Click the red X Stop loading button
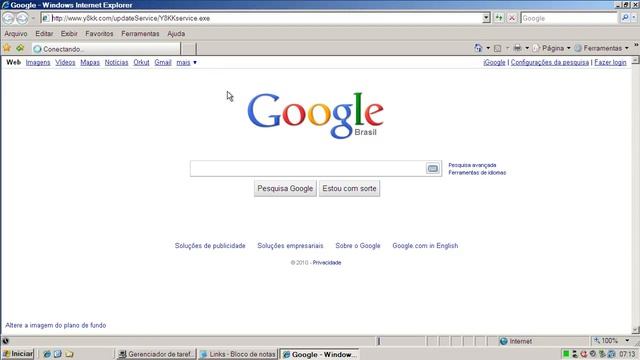This screenshot has width=640, height=360. pos(512,18)
